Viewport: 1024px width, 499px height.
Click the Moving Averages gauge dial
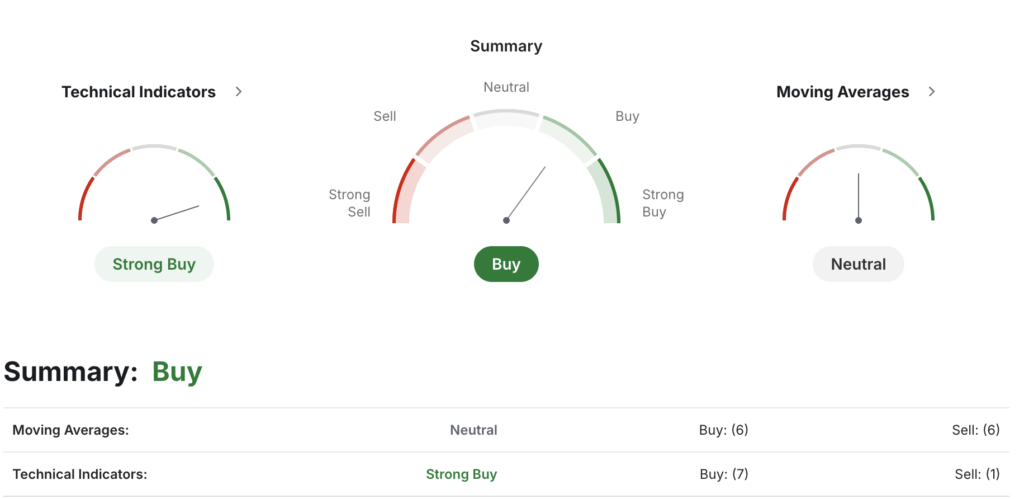point(858,187)
